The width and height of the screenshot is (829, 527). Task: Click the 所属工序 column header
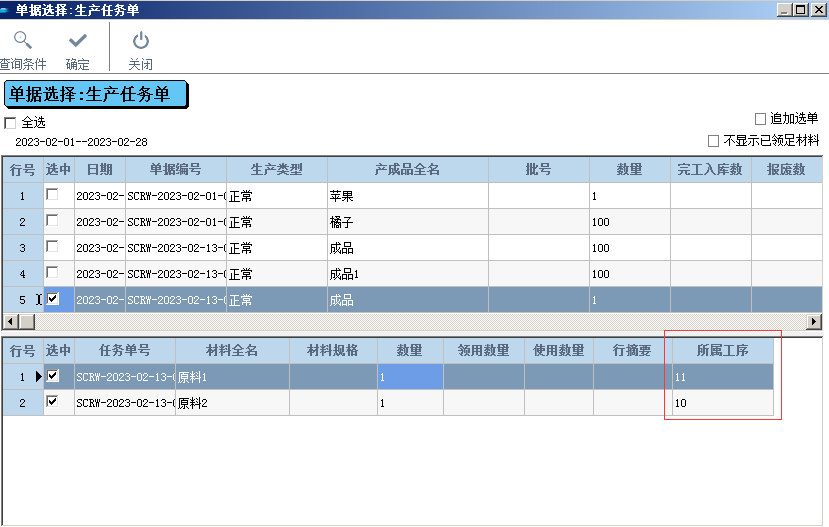coord(722,350)
